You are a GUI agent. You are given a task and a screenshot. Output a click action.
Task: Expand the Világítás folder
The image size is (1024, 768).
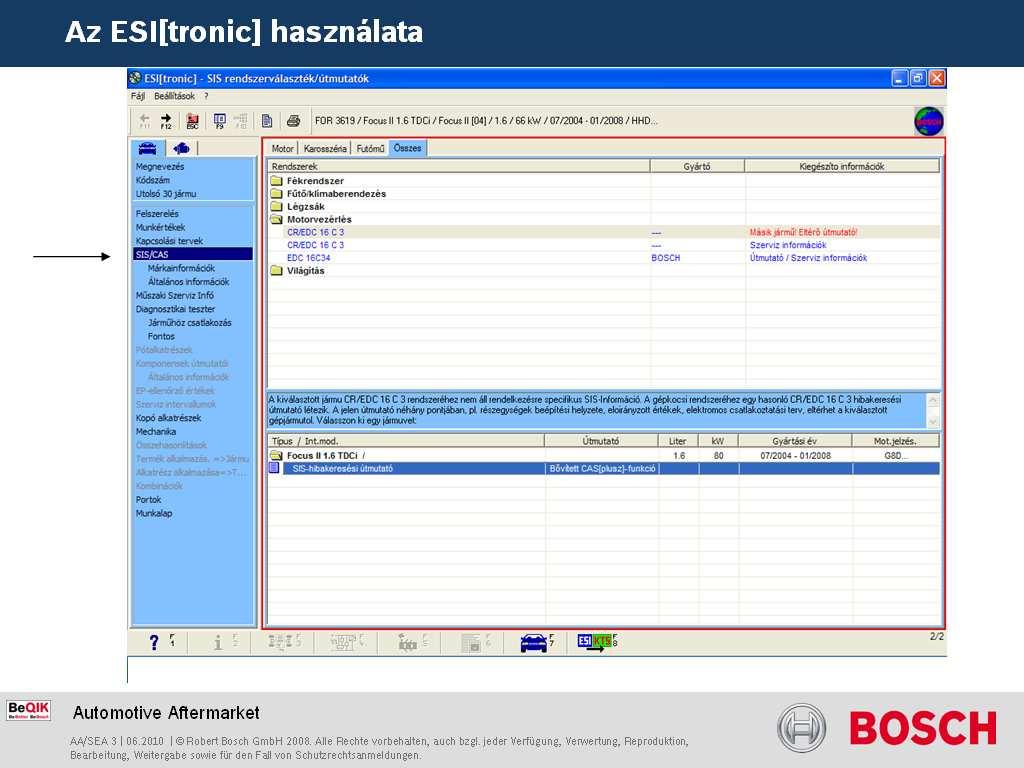tap(276, 270)
